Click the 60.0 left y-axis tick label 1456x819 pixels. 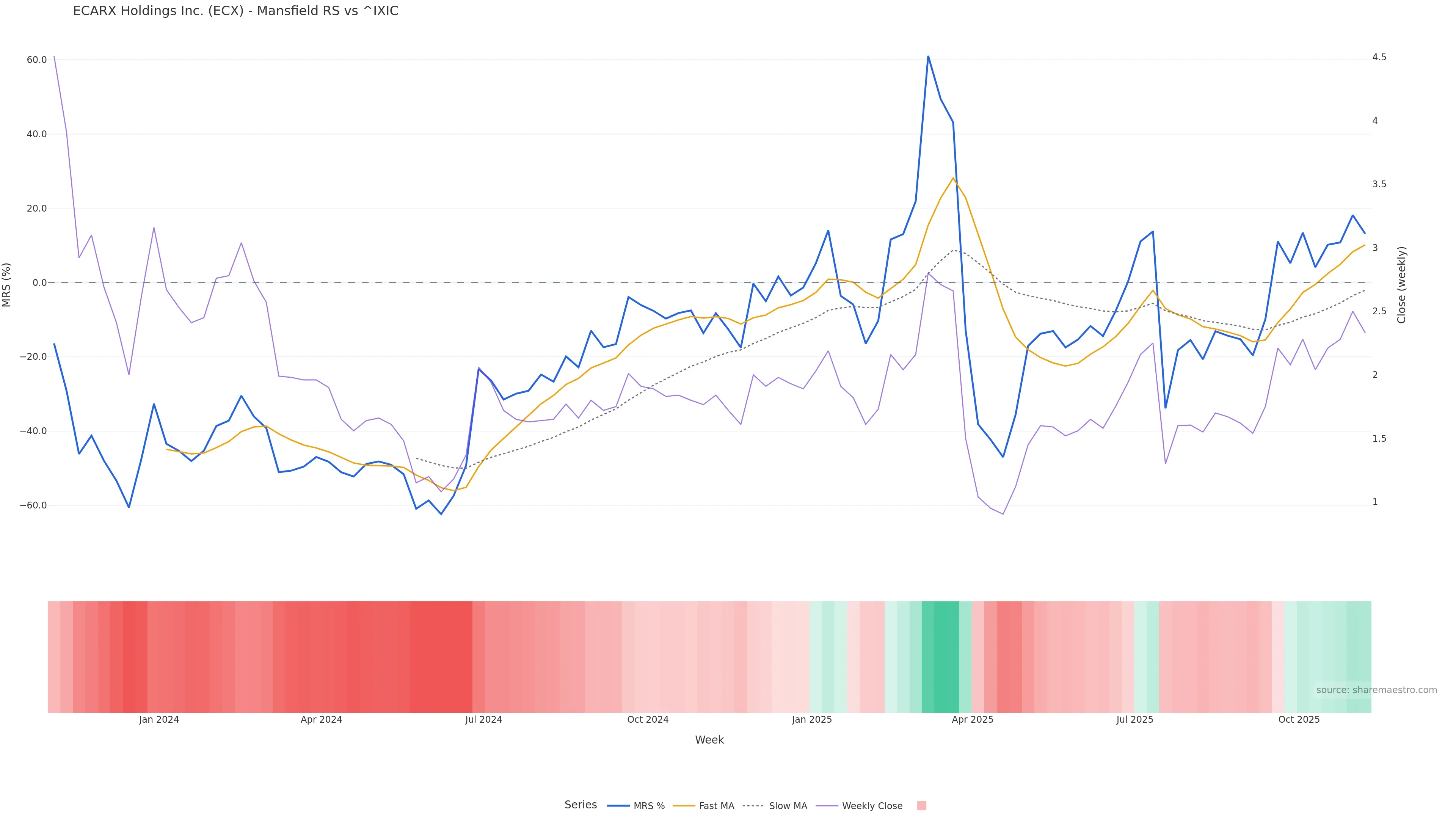point(37,60)
